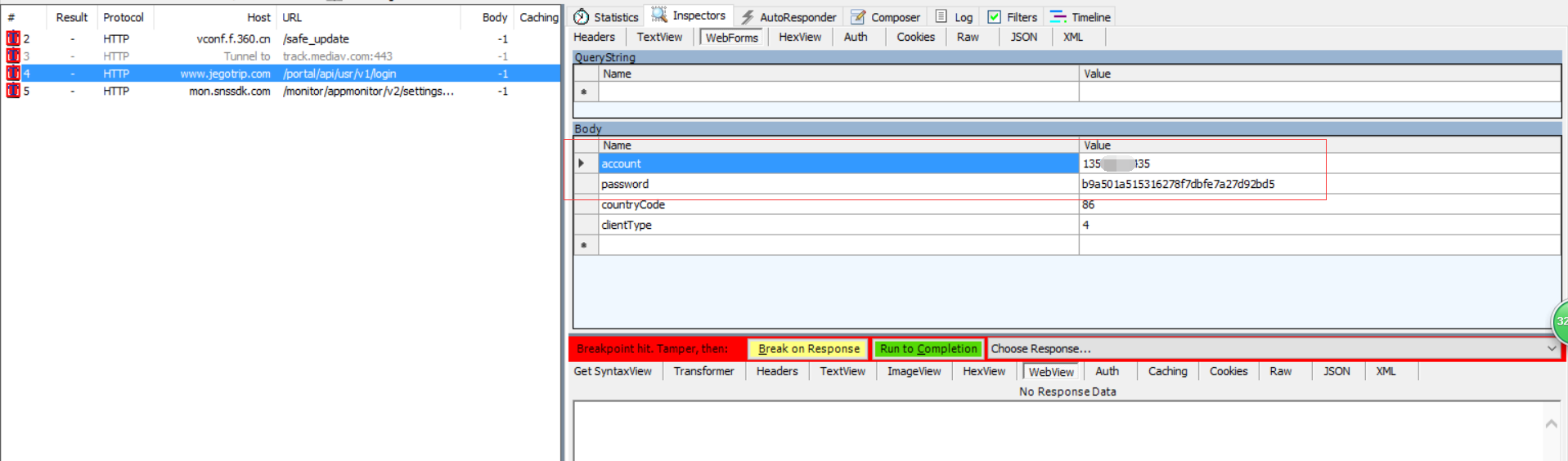Open response Auth tab
Viewport: 1568px width, 461px height.
pyautogui.click(x=1107, y=371)
